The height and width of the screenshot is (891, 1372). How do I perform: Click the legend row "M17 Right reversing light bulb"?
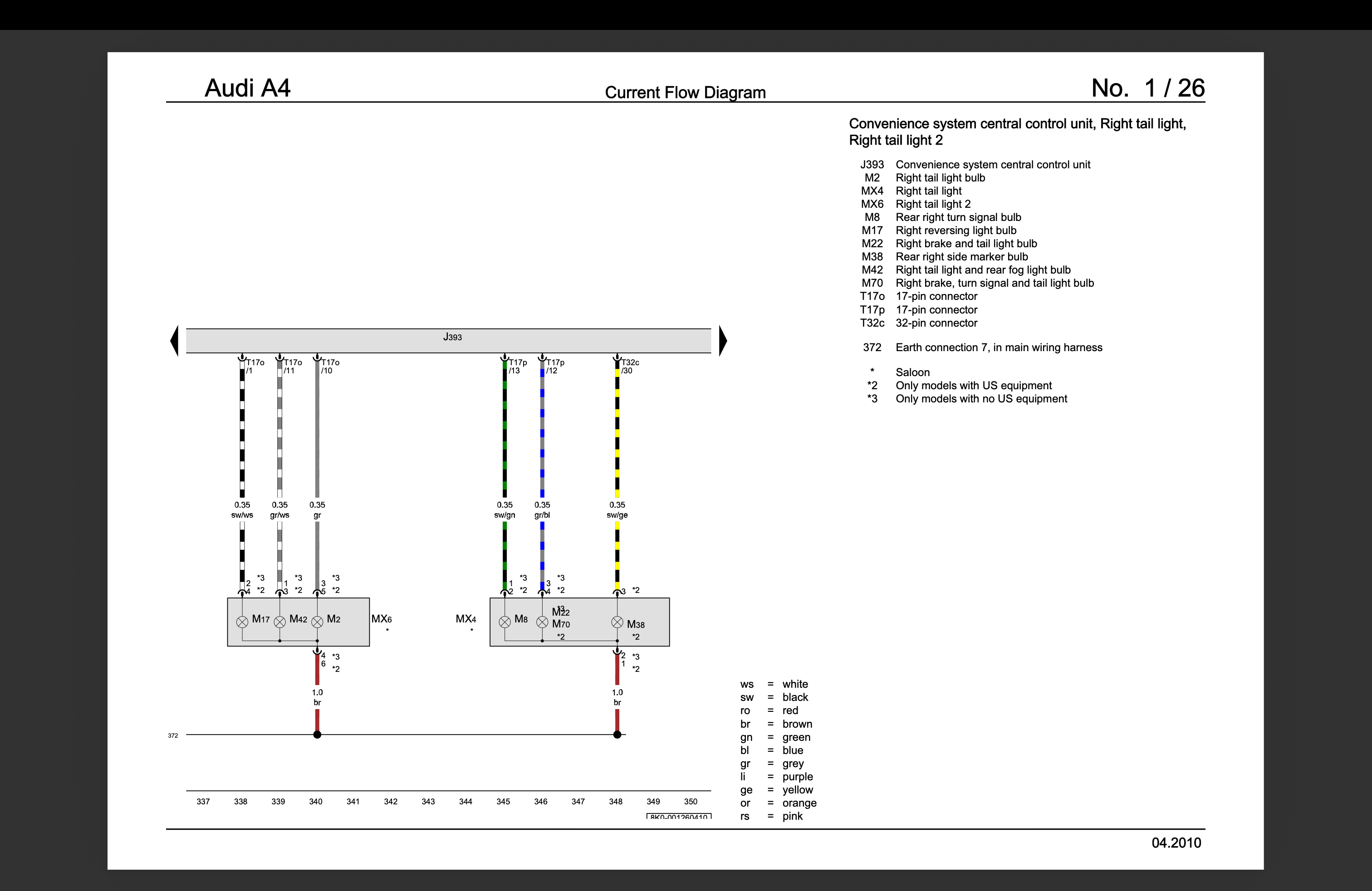pyautogui.click(x=939, y=230)
